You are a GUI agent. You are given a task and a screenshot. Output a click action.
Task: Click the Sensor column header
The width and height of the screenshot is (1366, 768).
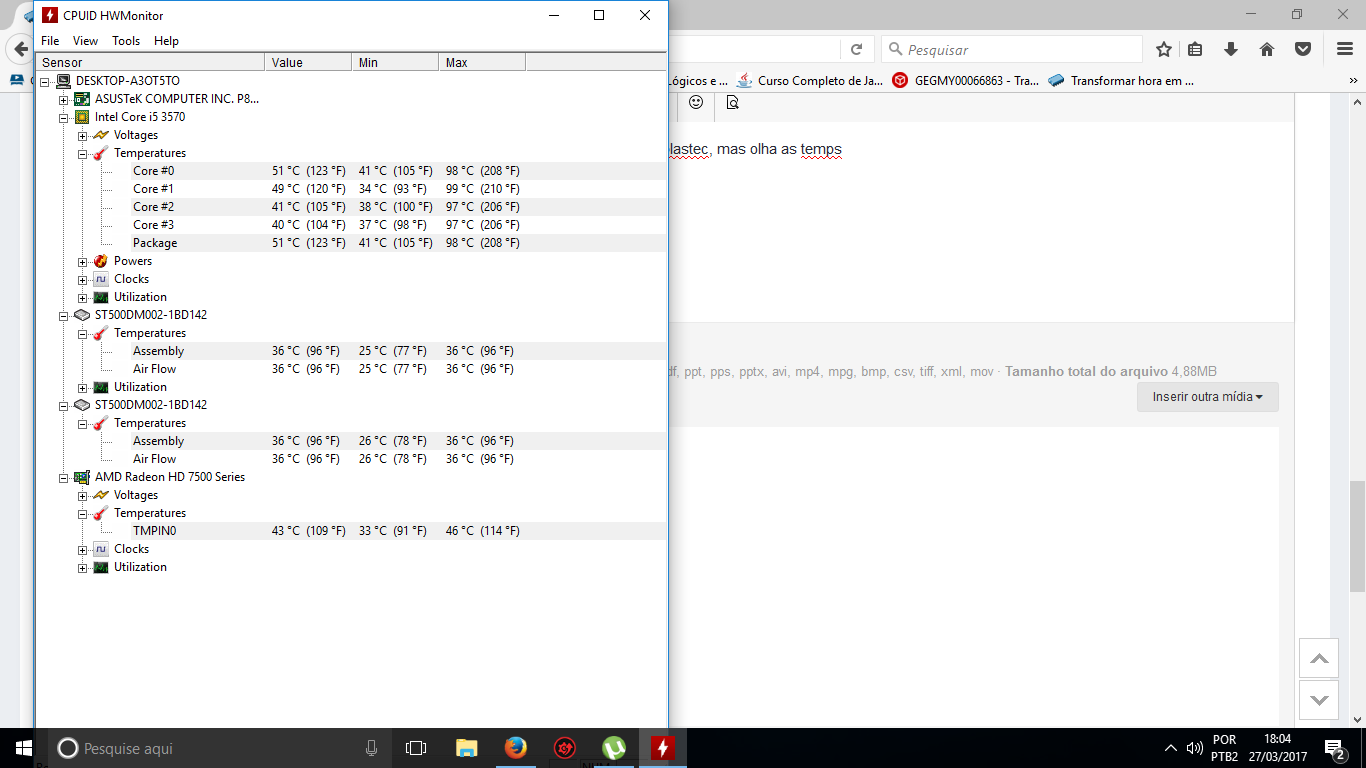150,63
